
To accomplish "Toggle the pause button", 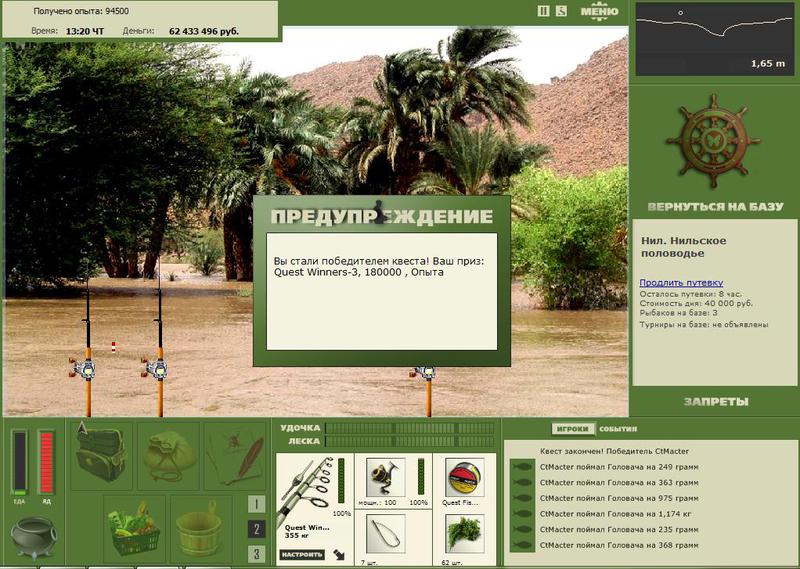I will click(x=543, y=11).
